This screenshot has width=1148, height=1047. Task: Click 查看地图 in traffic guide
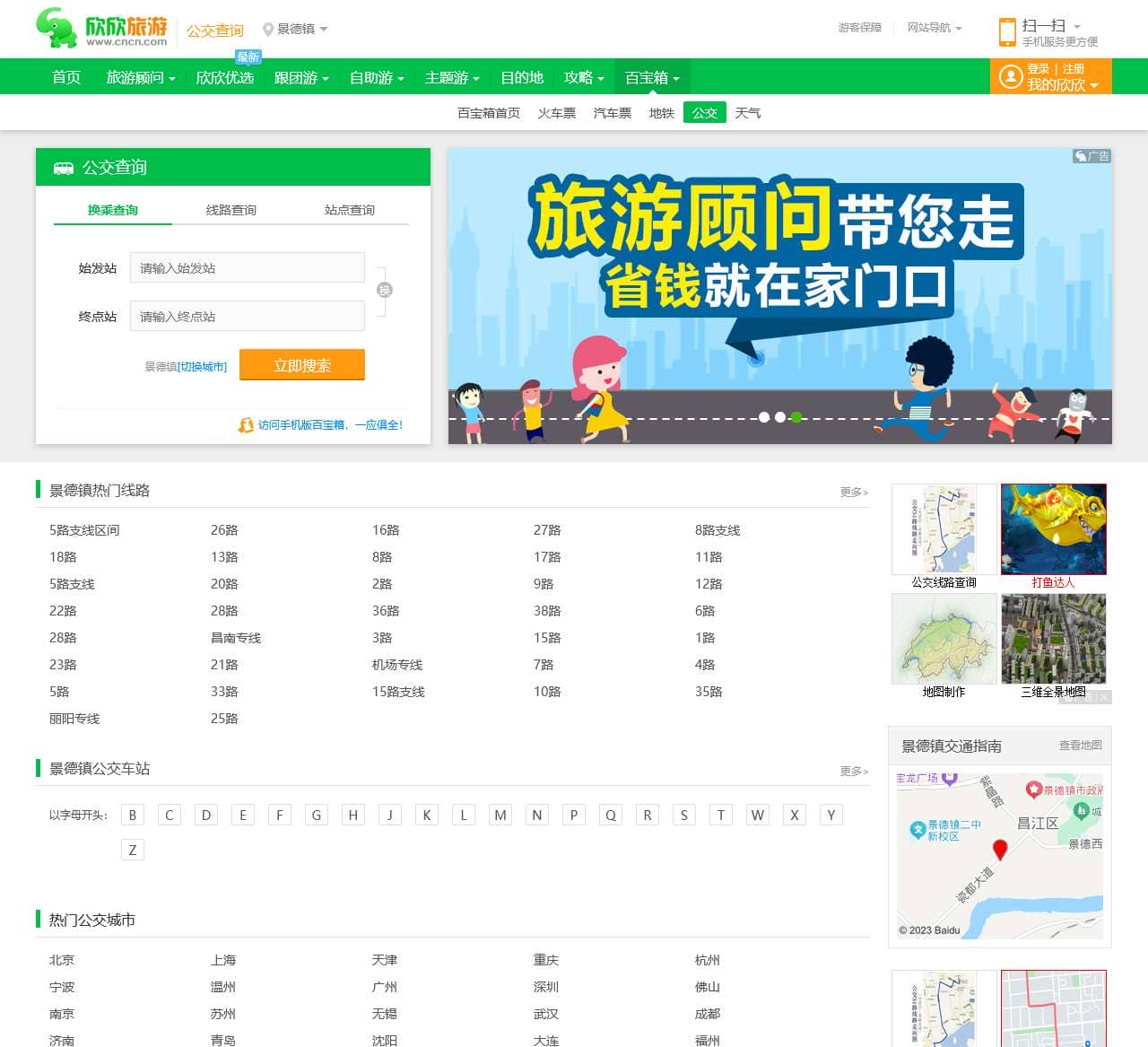tap(1081, 745)
